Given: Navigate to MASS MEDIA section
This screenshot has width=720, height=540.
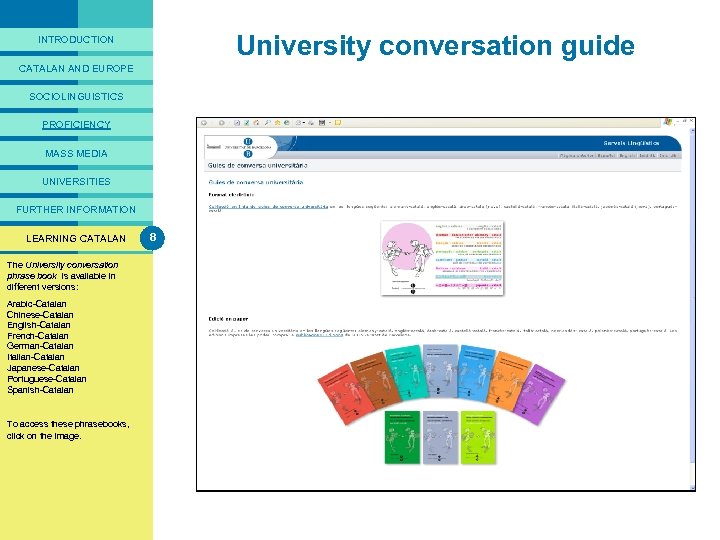Looking at the screenshot, I should click(x=76, y=153).
